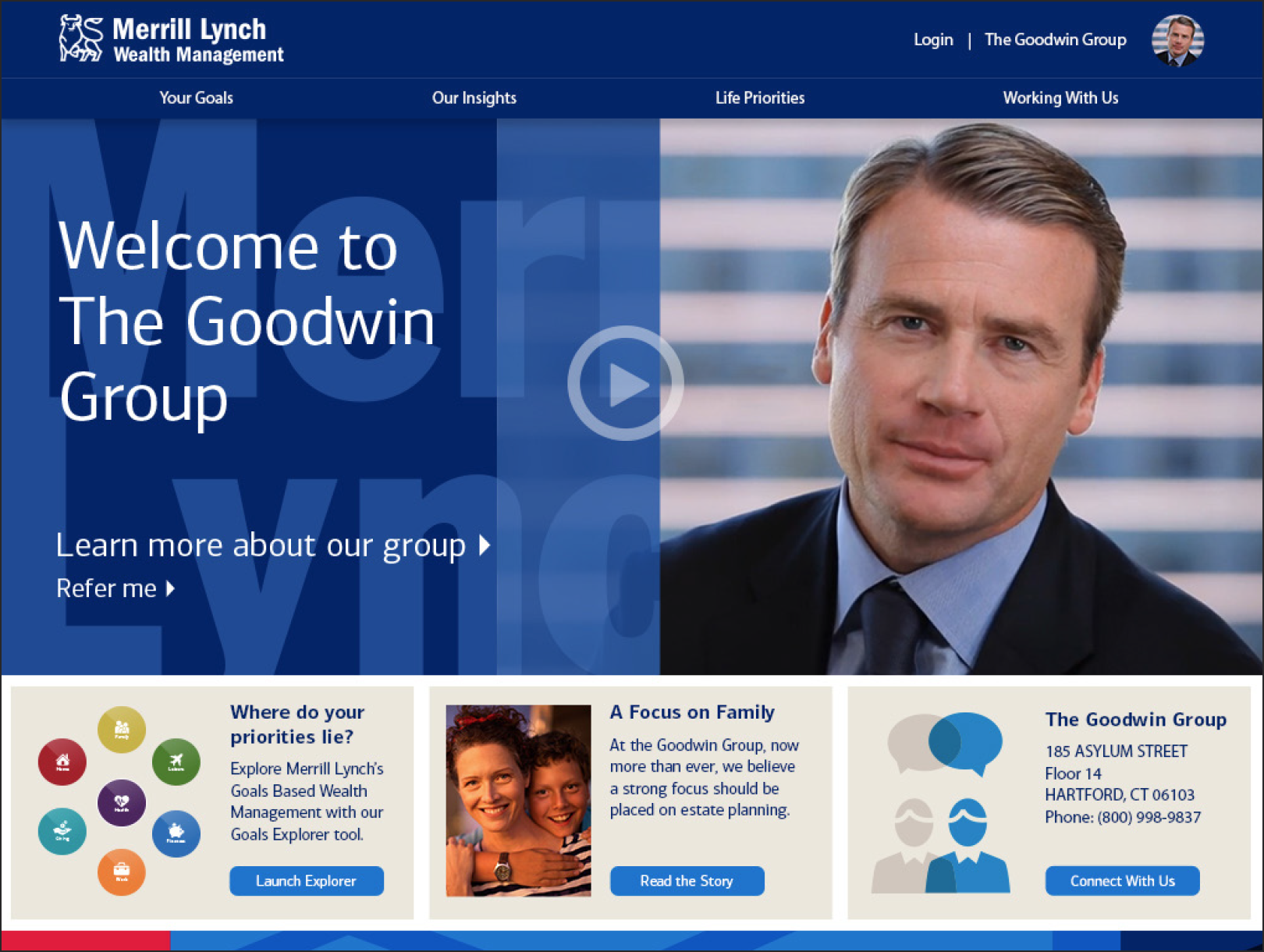The height and width of the screenshot is (952, 1264).
Task: Click The Goodwin Group header link
Action: pyautogui.click(x=1056, y=40)
